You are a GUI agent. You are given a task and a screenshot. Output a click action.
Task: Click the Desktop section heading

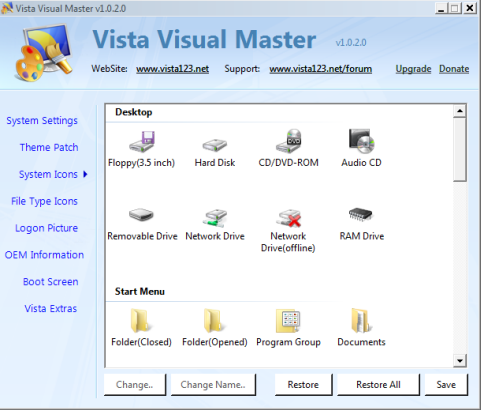pos(134,112)
